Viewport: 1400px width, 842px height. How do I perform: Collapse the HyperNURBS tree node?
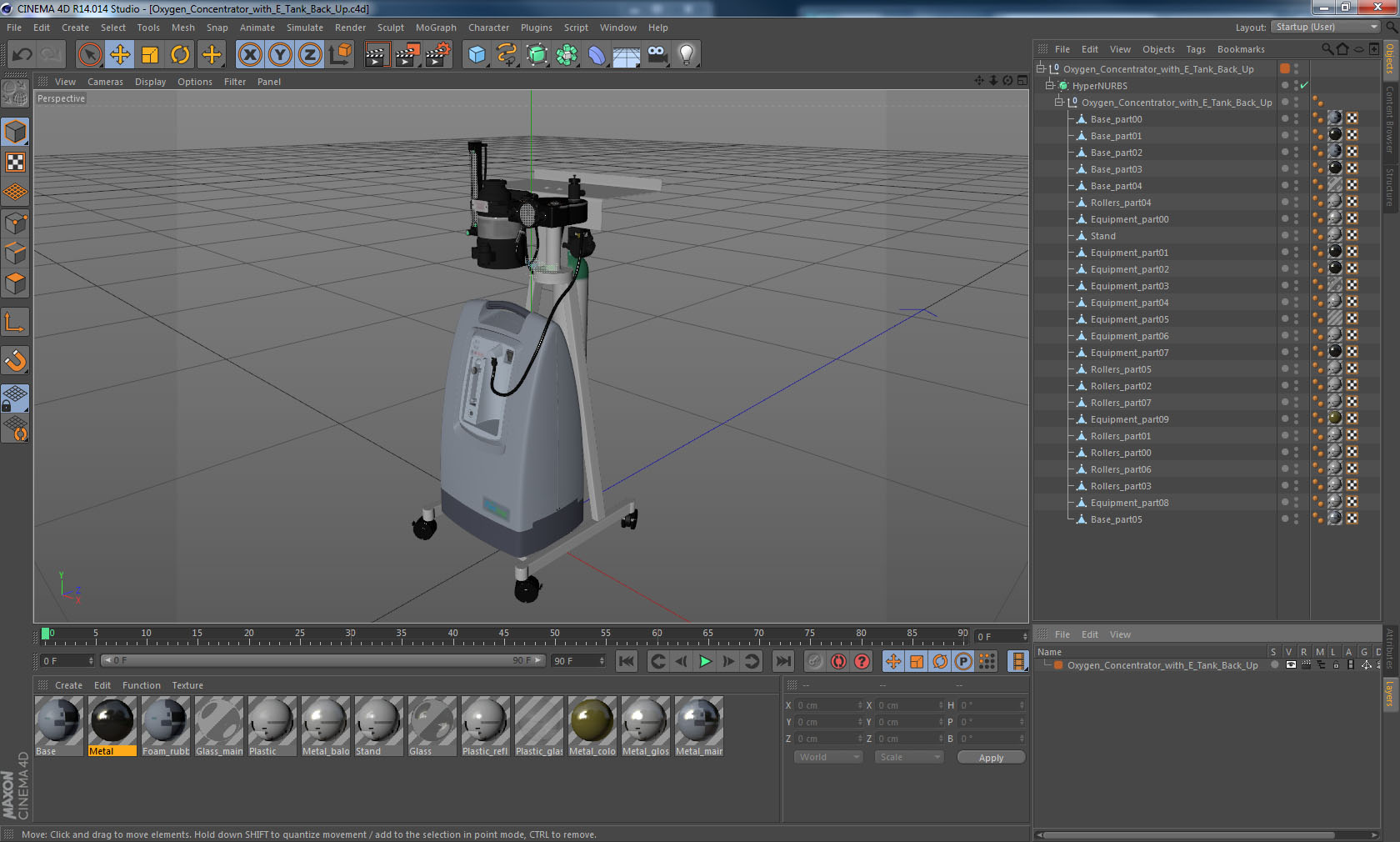pyautogui.click(x=1050, y=85)
